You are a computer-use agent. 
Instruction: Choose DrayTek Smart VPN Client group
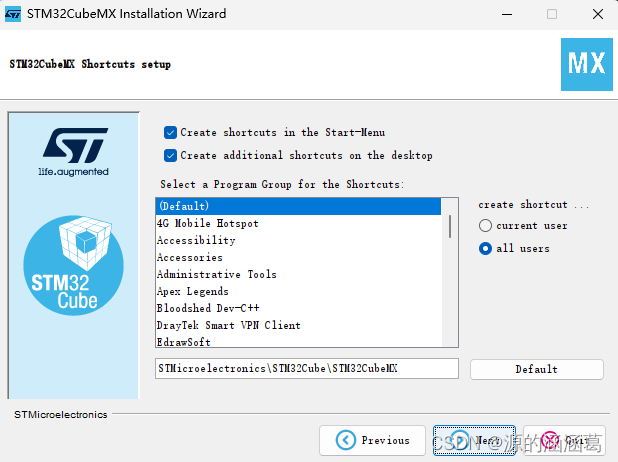[298, 325]
